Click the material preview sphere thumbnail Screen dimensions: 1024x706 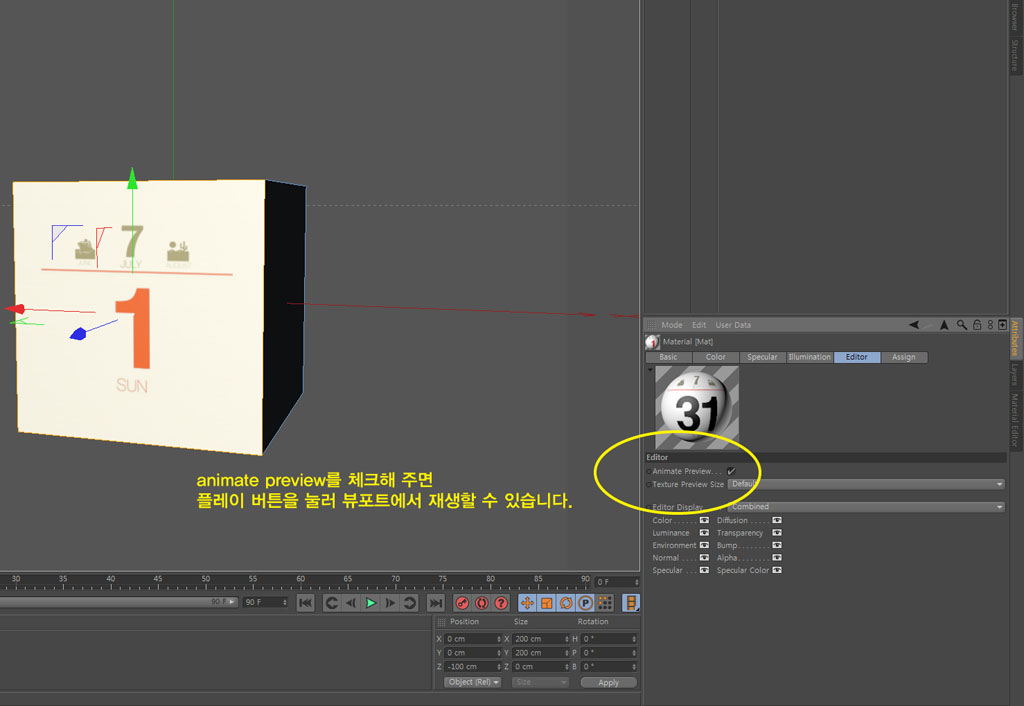point(697,407)
